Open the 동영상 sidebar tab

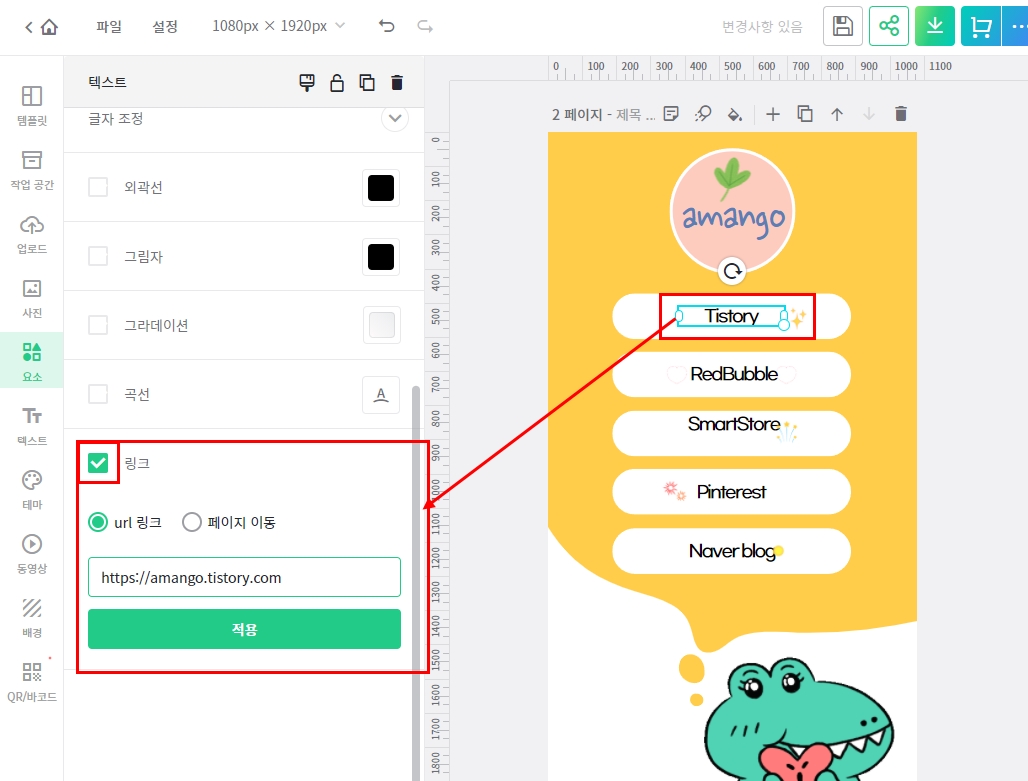31,554
